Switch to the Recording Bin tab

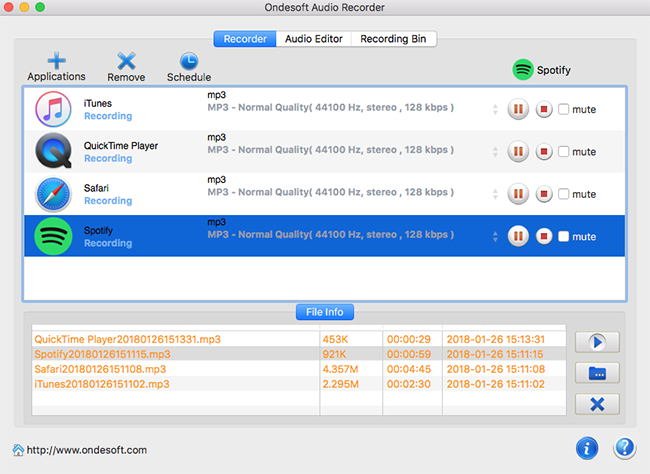pyautogui.click(x=393, y=39)
